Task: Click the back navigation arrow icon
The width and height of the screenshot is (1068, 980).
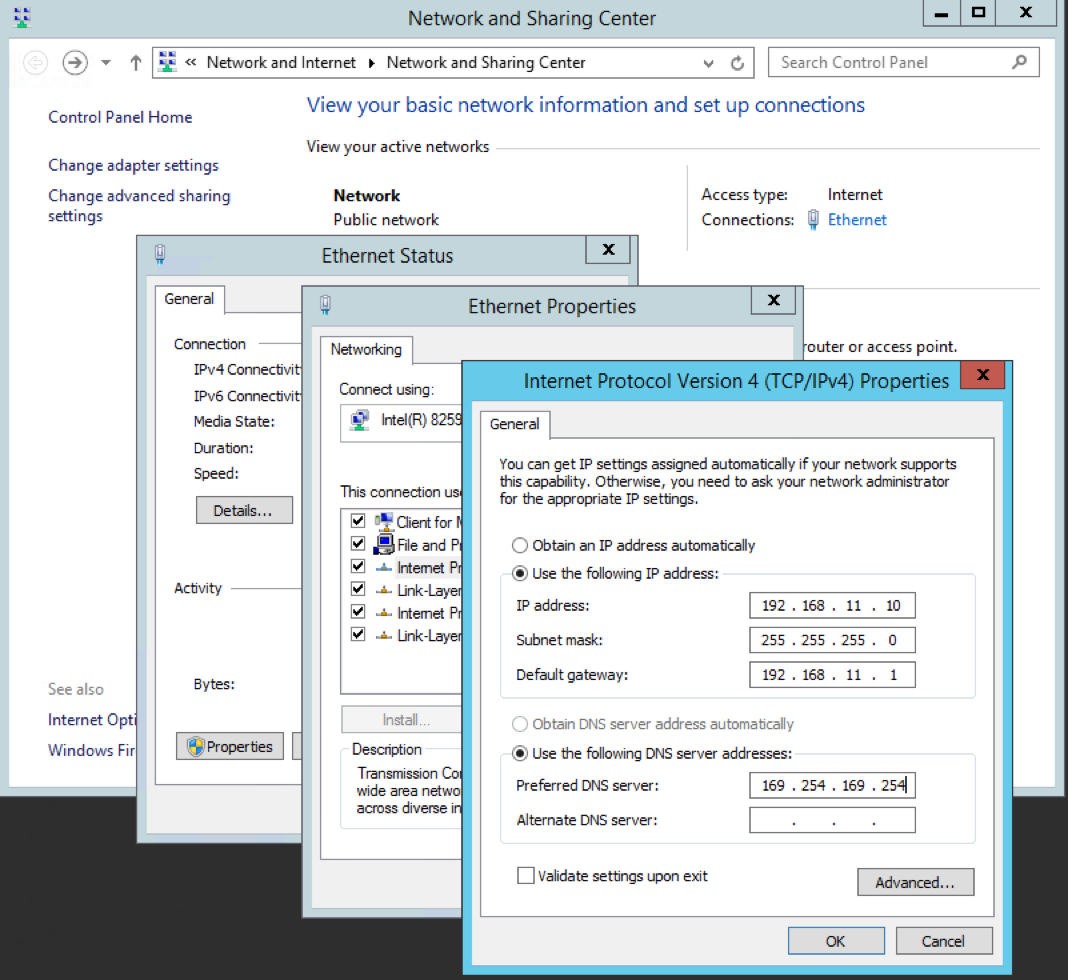Action: 35,62
